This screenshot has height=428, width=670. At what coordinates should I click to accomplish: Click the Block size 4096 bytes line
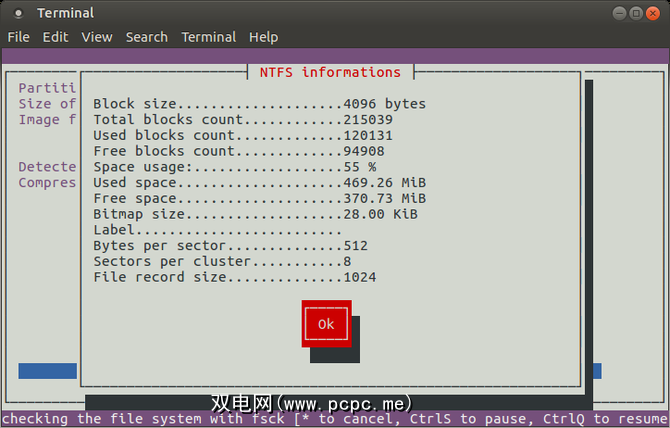pyautogui.click(x=259, y=104)
